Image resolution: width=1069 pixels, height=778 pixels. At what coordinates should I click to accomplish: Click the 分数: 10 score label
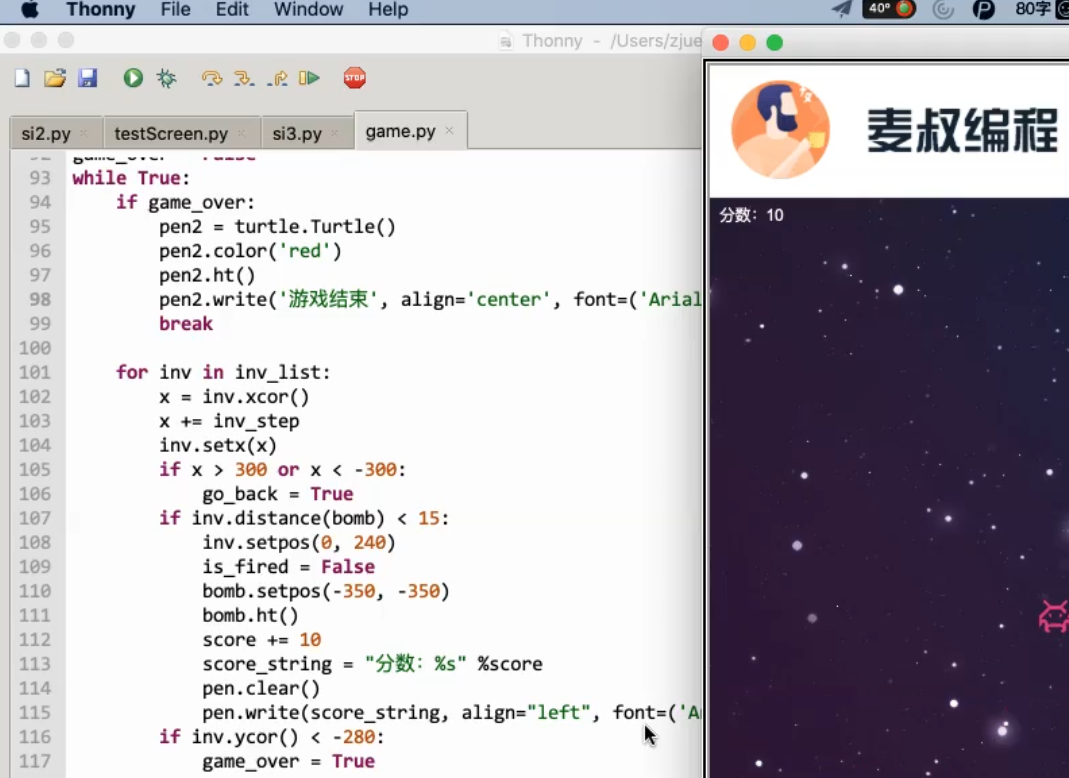point(751,215)
